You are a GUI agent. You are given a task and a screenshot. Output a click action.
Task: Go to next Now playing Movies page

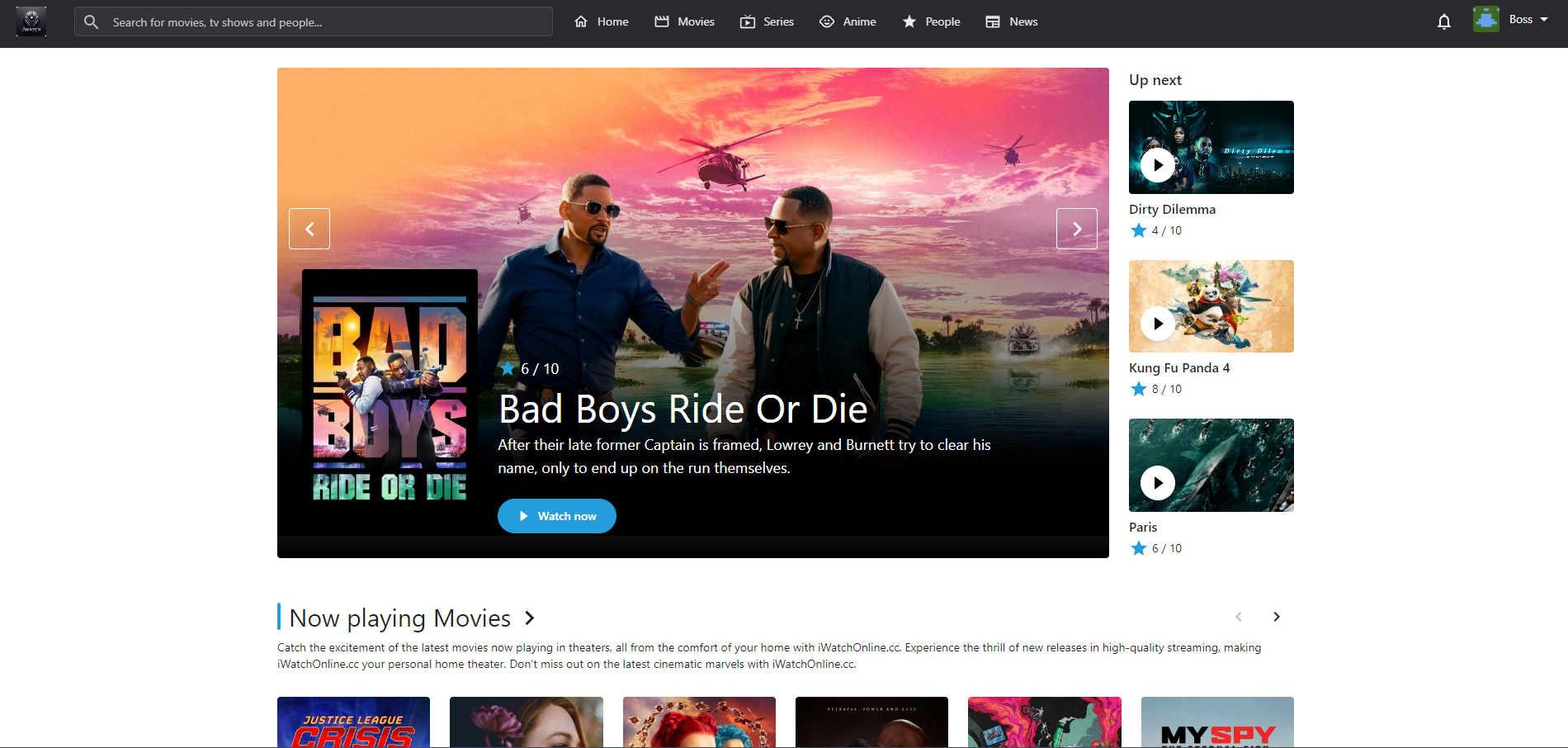(1277, 617)
